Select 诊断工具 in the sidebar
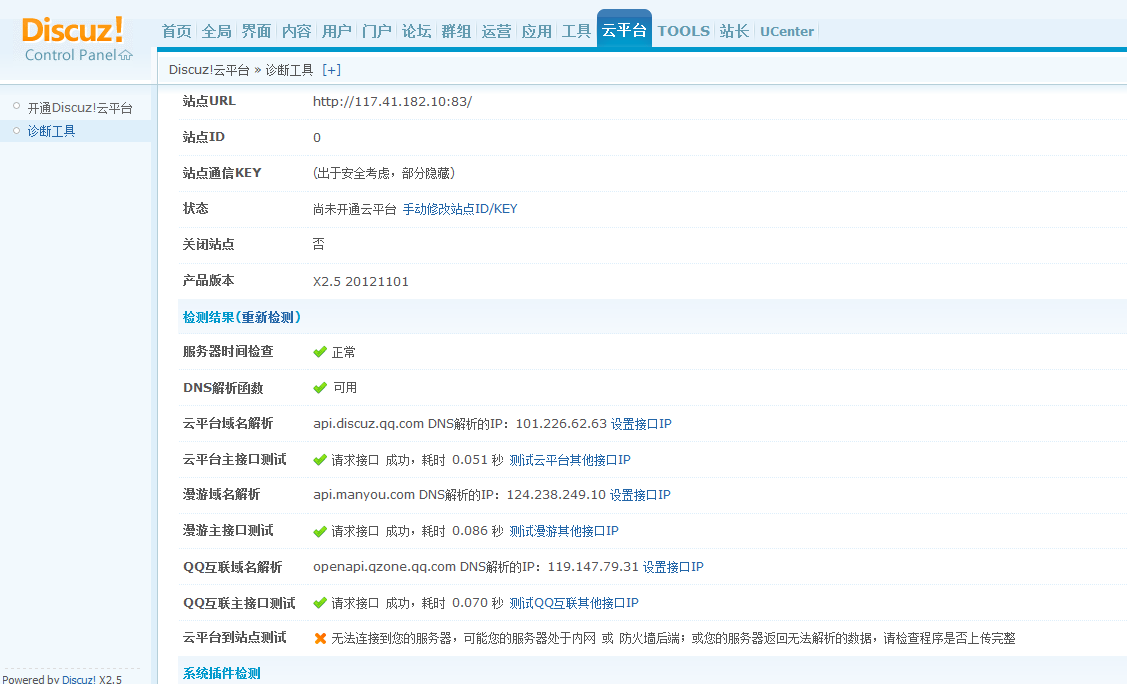Screen dimensions: 1127x684 point(51,131)
